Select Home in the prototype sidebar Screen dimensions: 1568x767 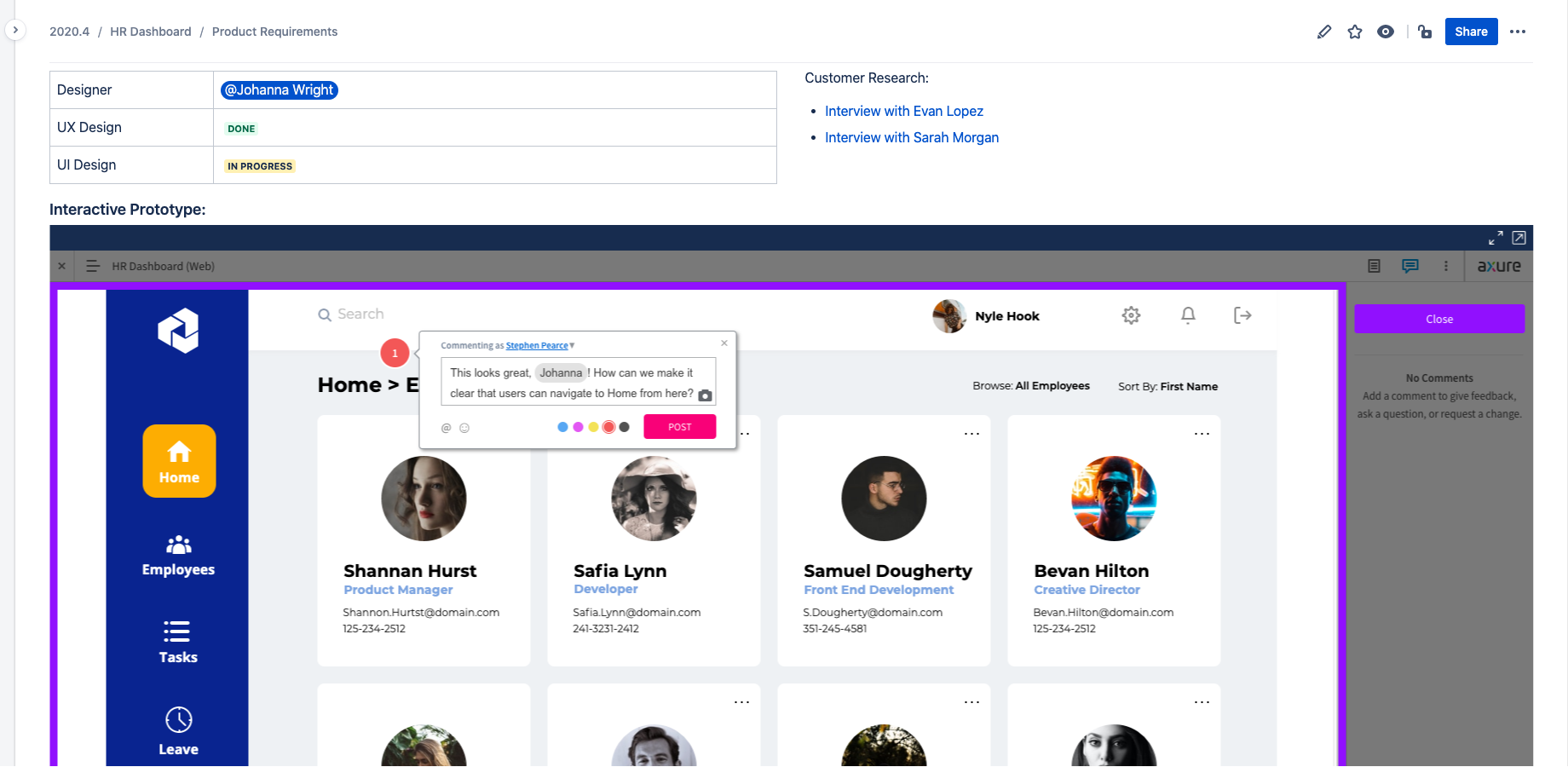(x=179, y=461)
